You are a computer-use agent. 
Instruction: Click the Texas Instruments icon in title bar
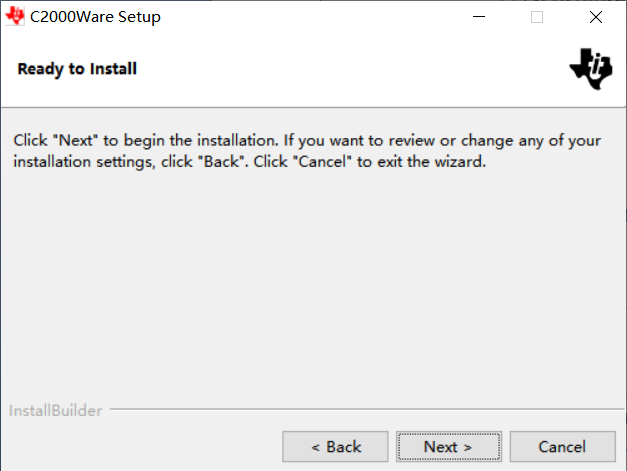pos(14,17)
